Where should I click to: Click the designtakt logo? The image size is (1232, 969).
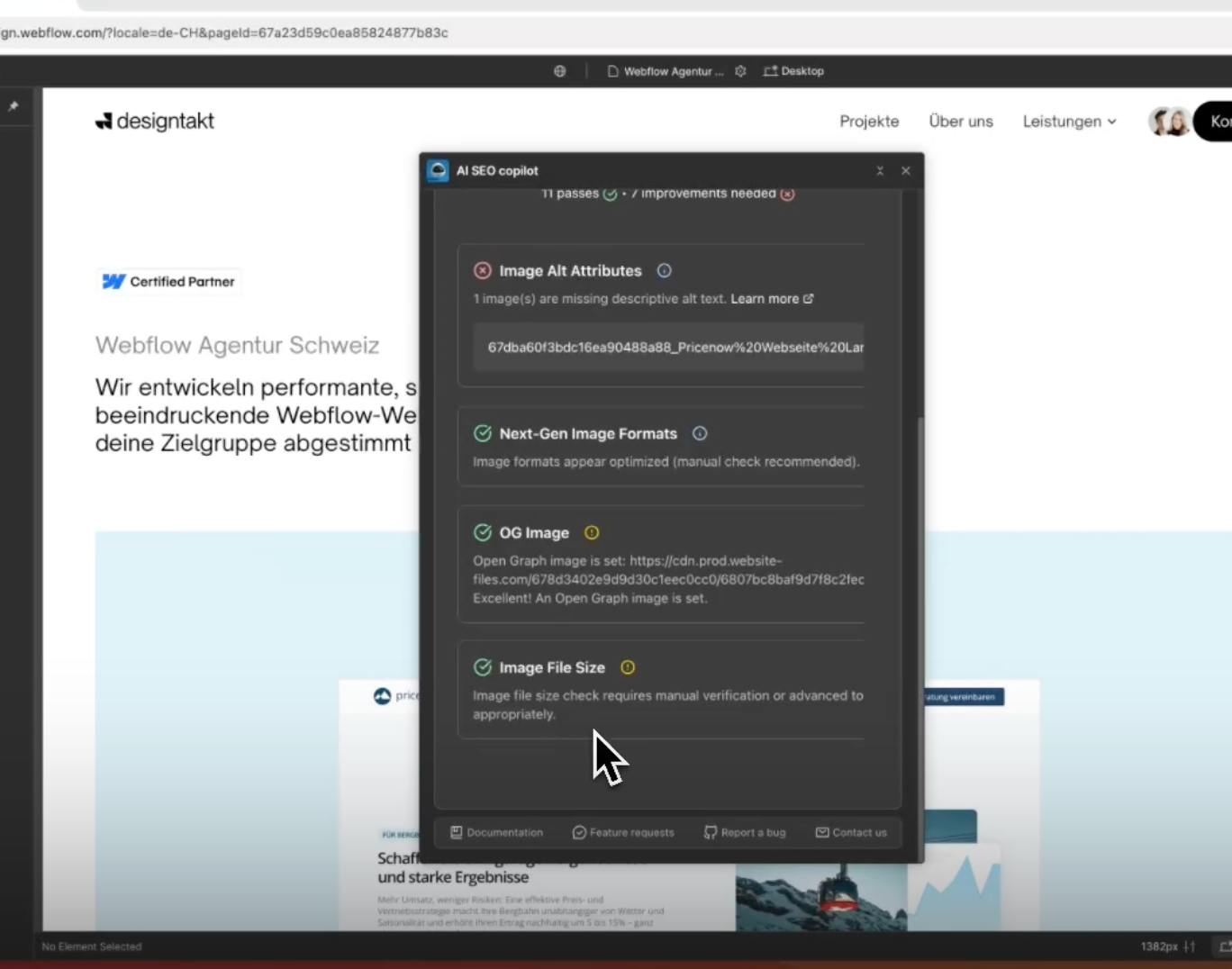(x=155, y=121)
